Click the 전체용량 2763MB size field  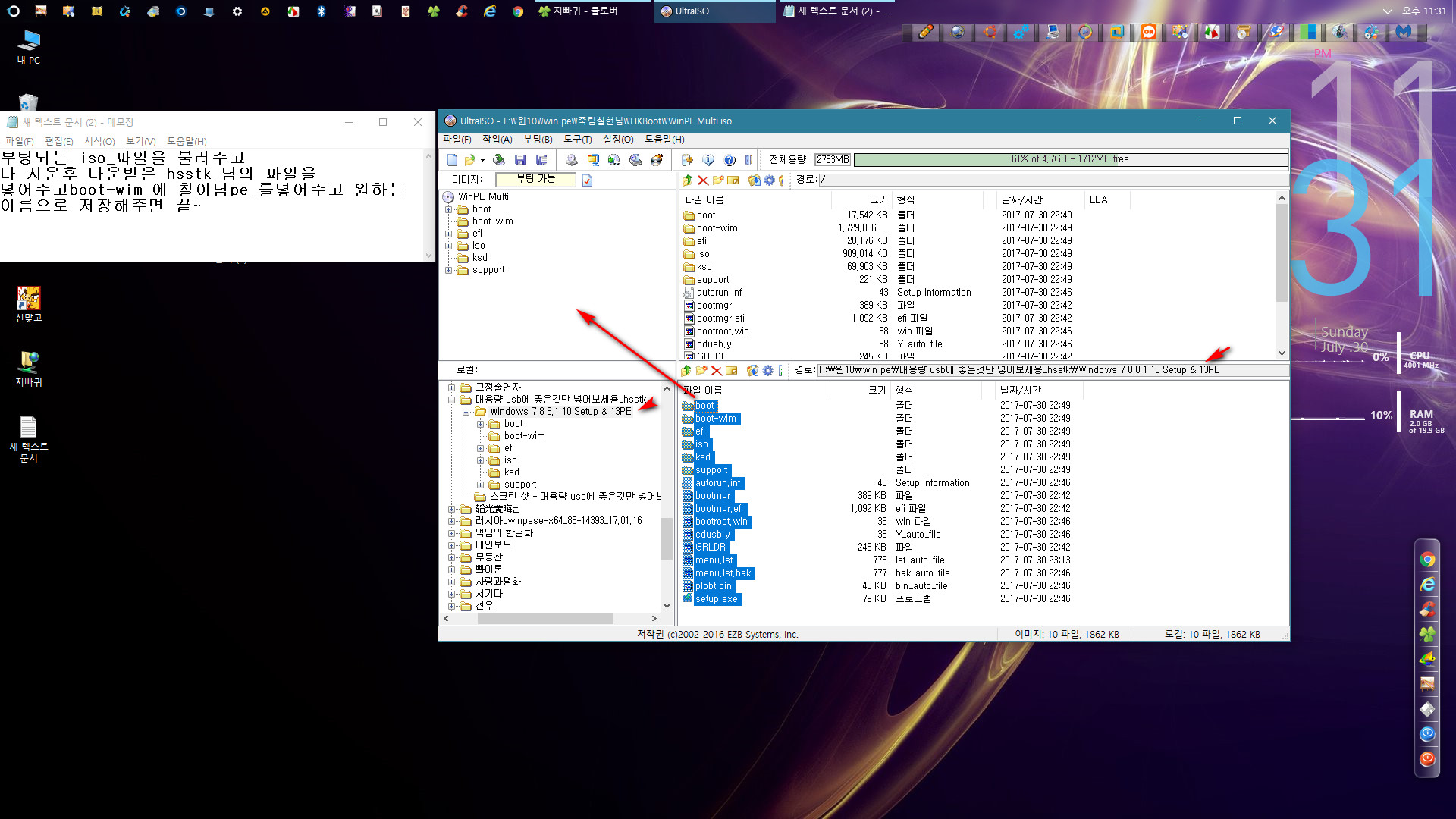pos(833,160)
